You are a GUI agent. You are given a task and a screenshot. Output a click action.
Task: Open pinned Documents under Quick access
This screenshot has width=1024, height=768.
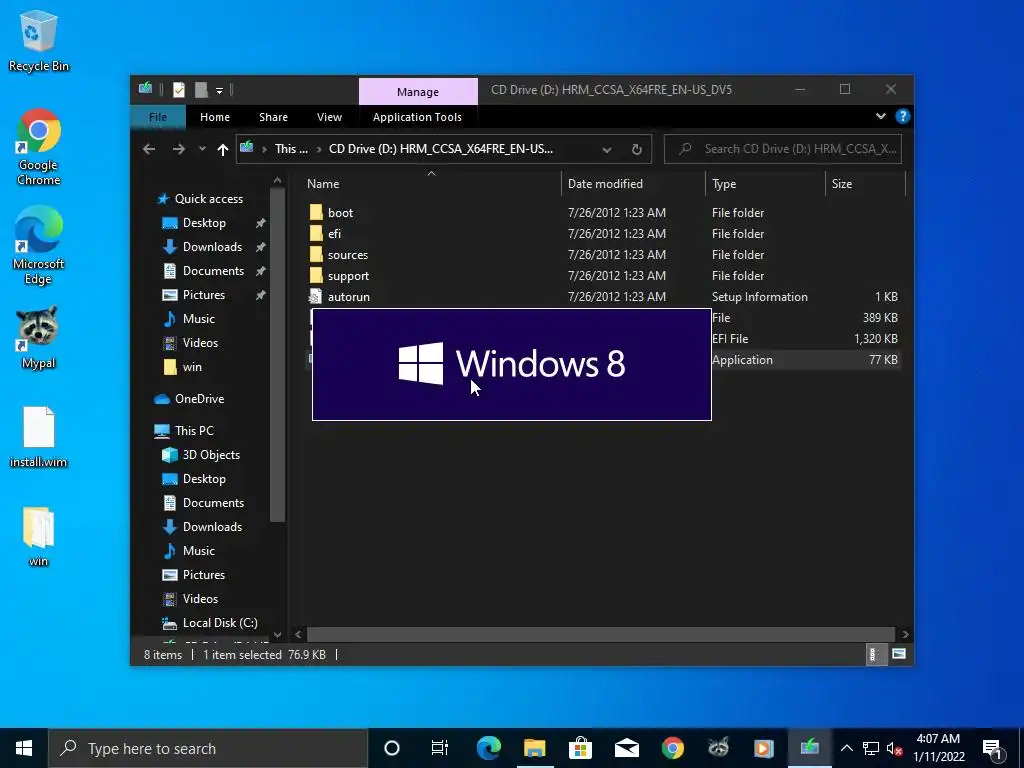213,271
